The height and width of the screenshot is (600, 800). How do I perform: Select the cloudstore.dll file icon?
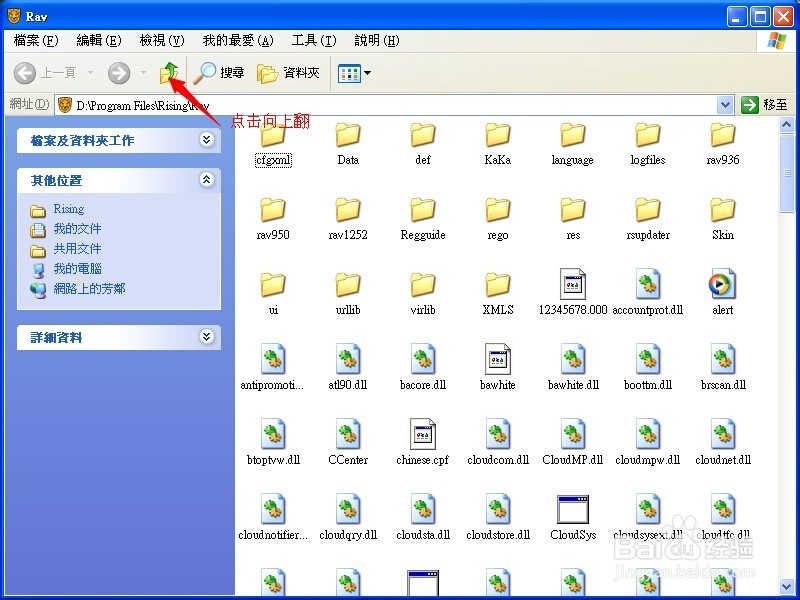click(x=498, y=509)
